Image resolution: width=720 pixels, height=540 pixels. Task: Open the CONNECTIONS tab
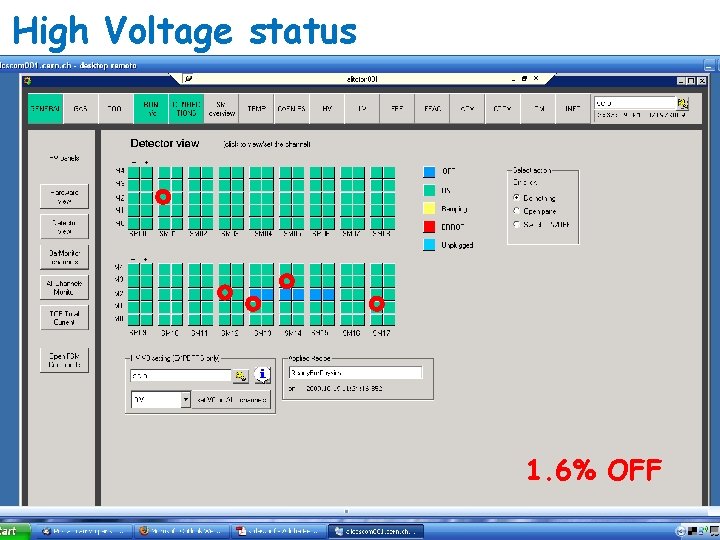186,109
